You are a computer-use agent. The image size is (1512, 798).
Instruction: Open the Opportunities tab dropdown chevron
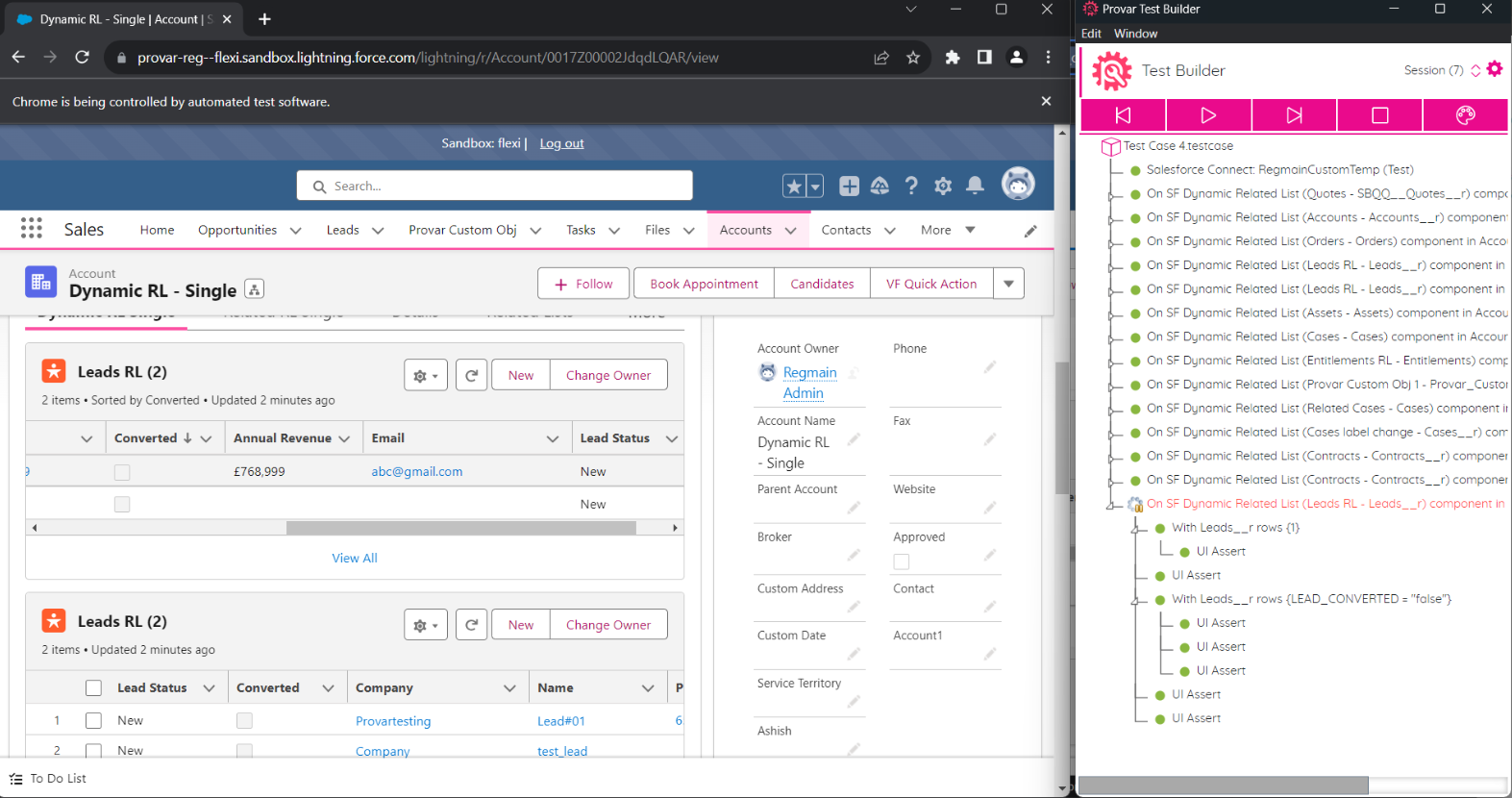296,231
